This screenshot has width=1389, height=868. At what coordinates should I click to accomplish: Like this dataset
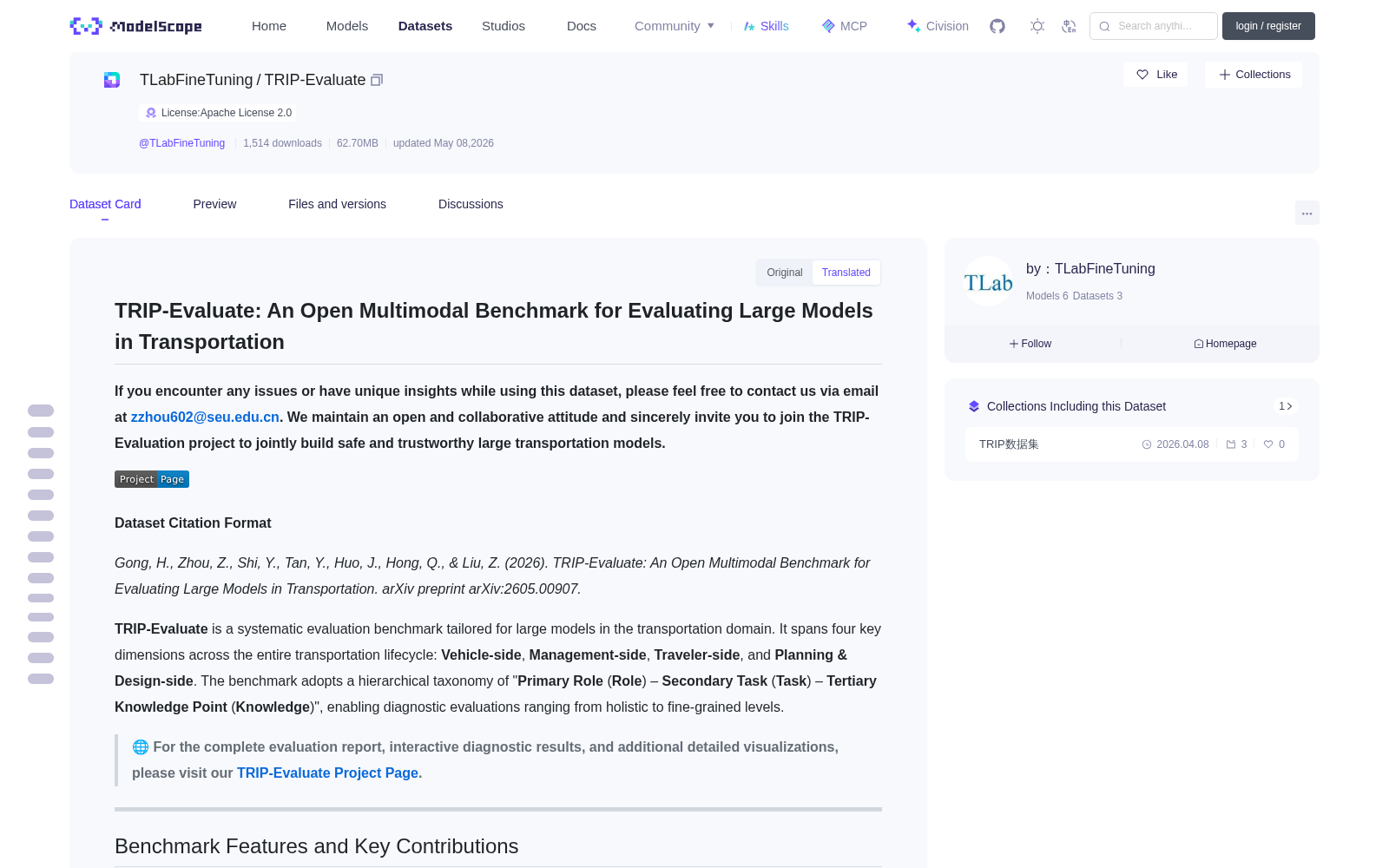[1156, 75]
